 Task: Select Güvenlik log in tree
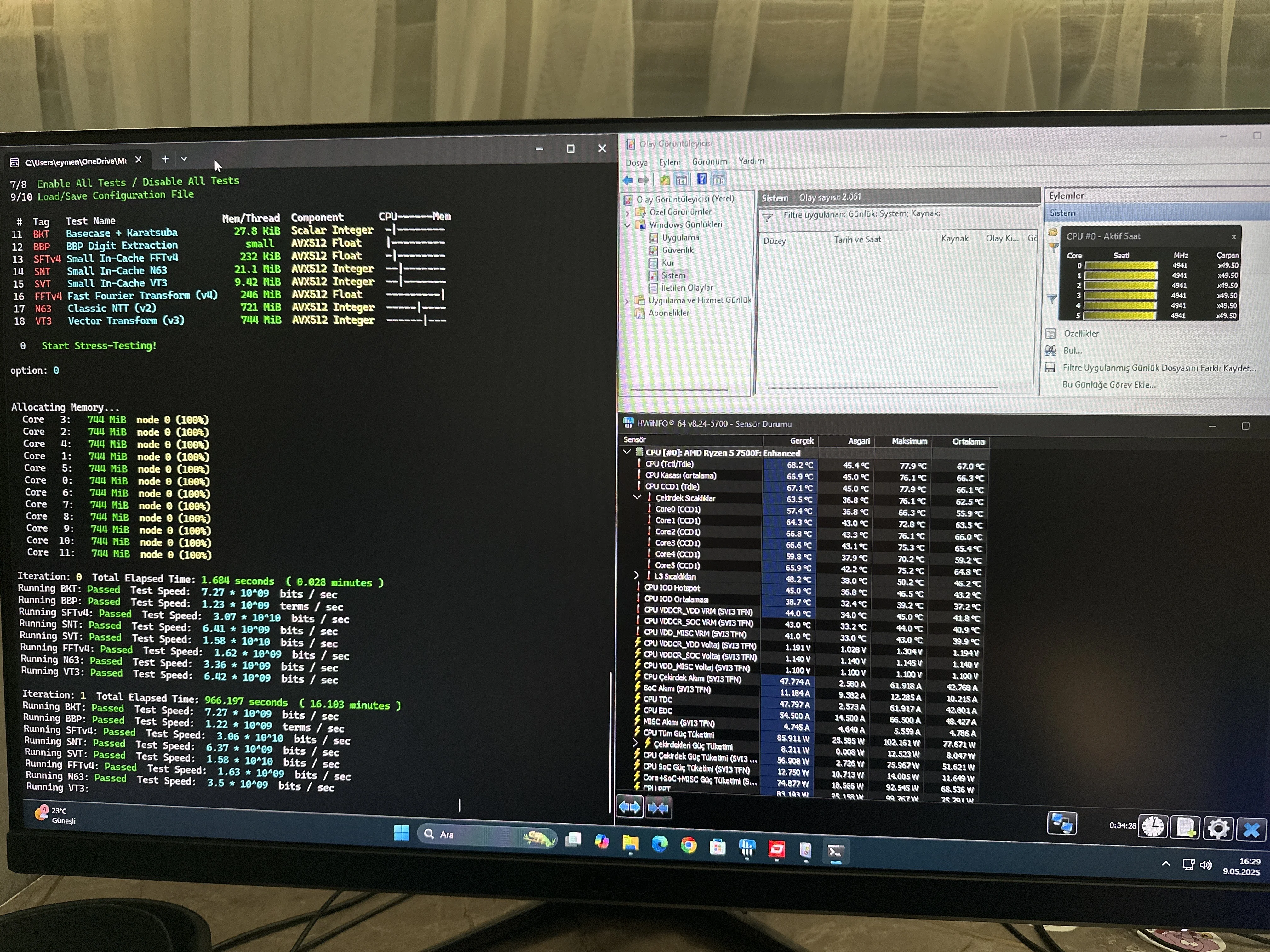tap(678, 250)
